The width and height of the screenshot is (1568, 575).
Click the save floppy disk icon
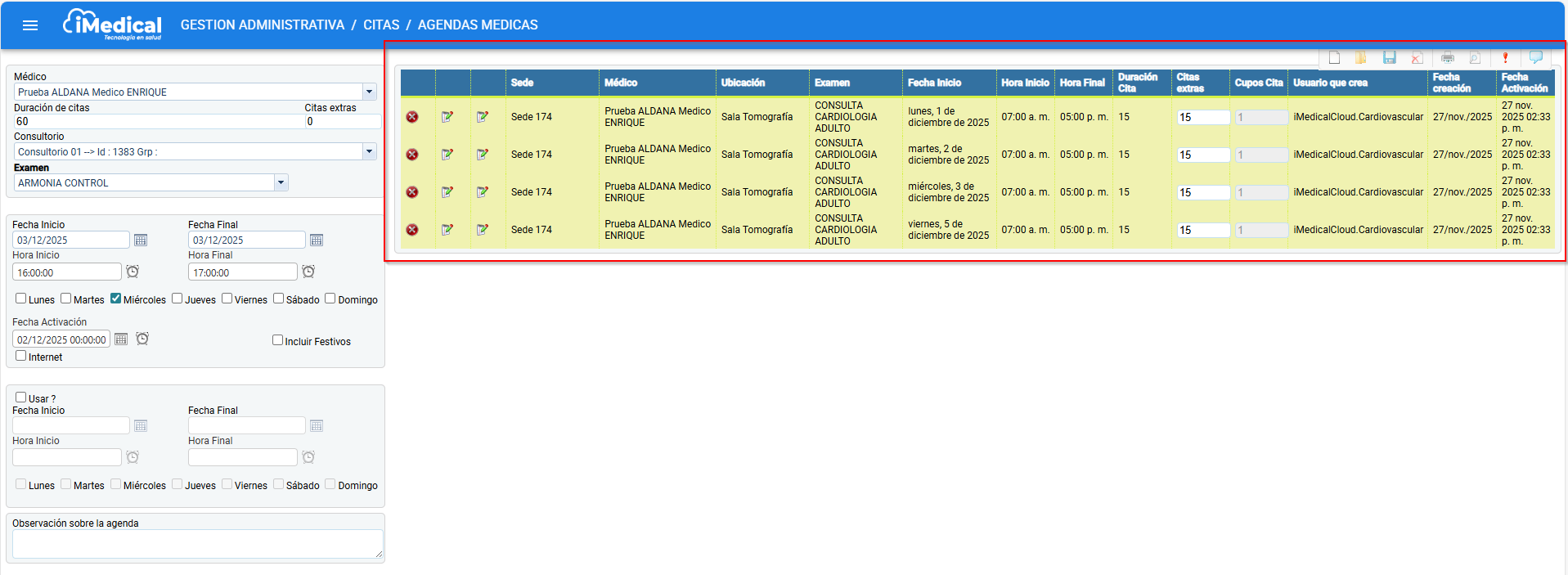(1389, 57)
